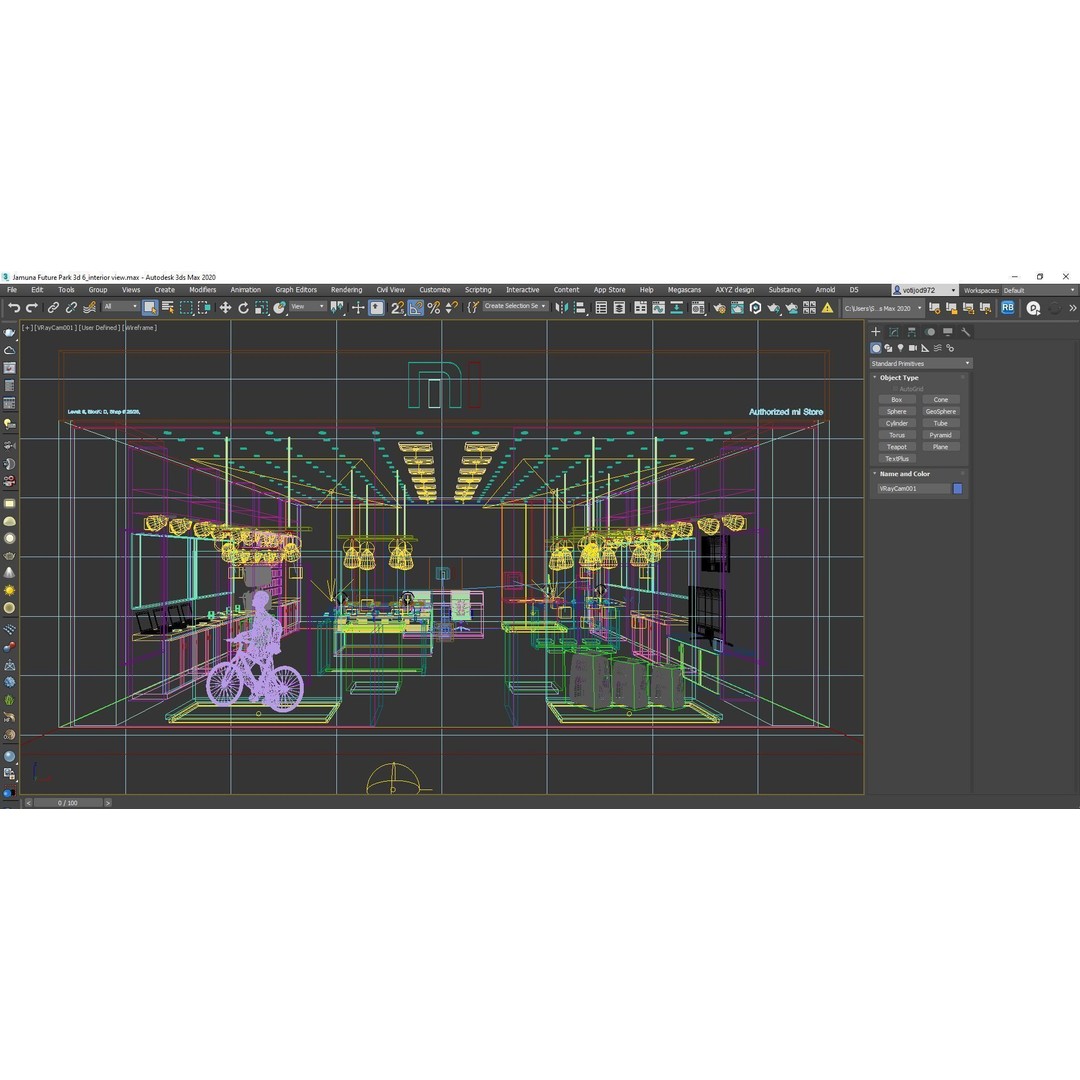Viewport: 1080px width, 1080px height.
Task: Open the Customize menu
Action: [x=435, y=289]
